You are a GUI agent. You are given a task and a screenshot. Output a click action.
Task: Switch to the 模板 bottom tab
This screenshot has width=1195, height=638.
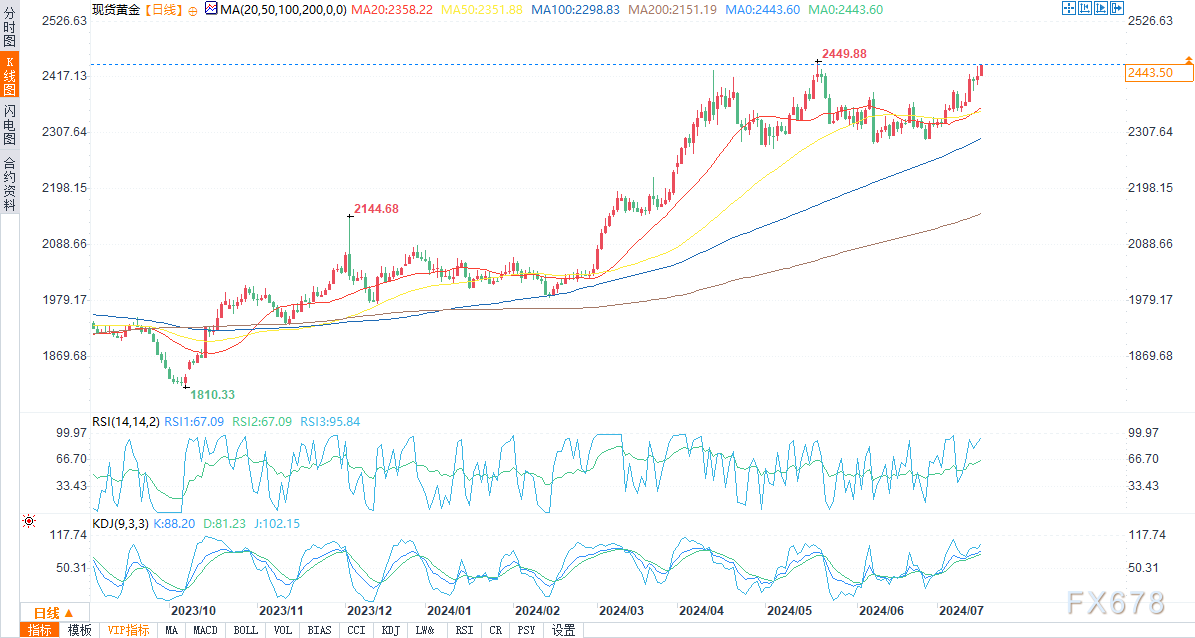[x=79, y=630]
